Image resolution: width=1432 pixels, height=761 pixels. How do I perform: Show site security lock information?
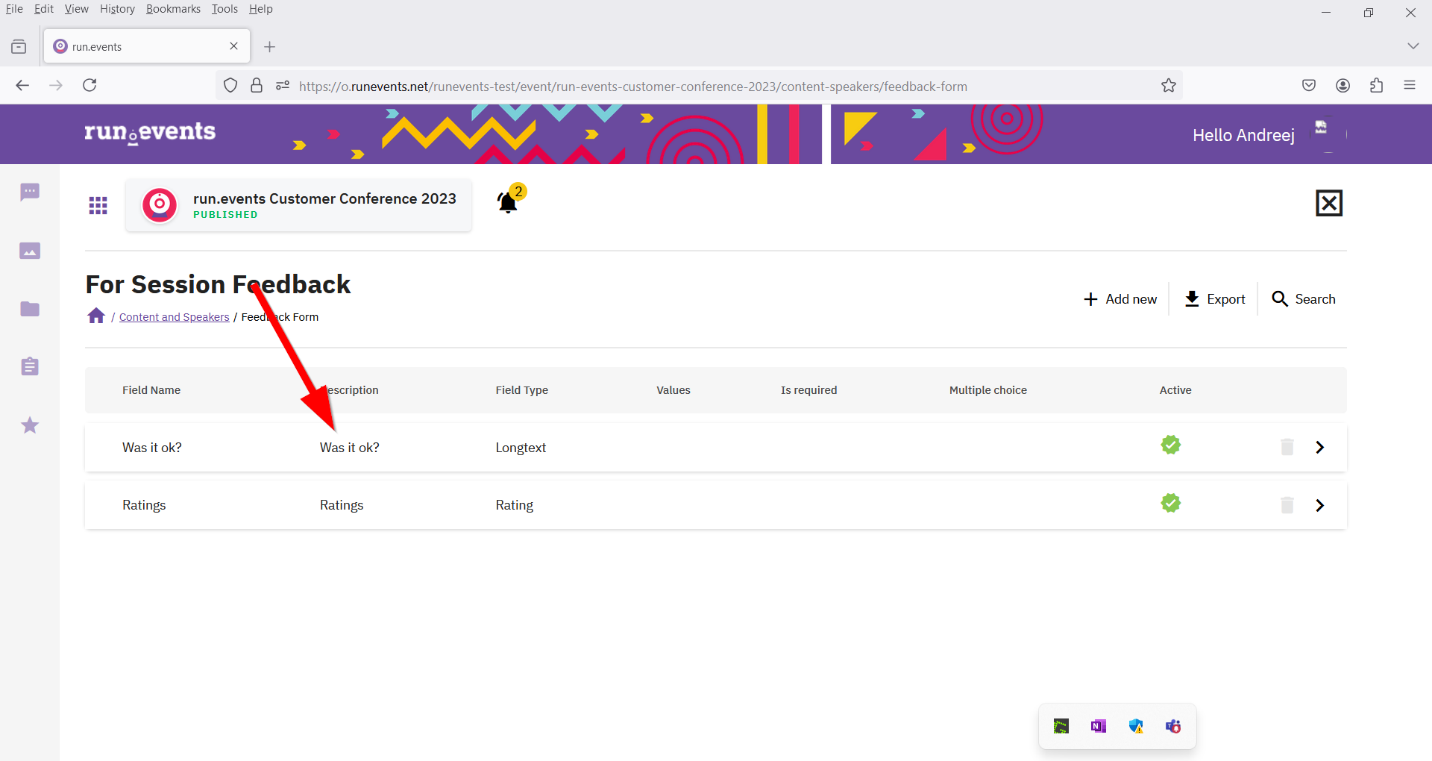coord(256,86)
